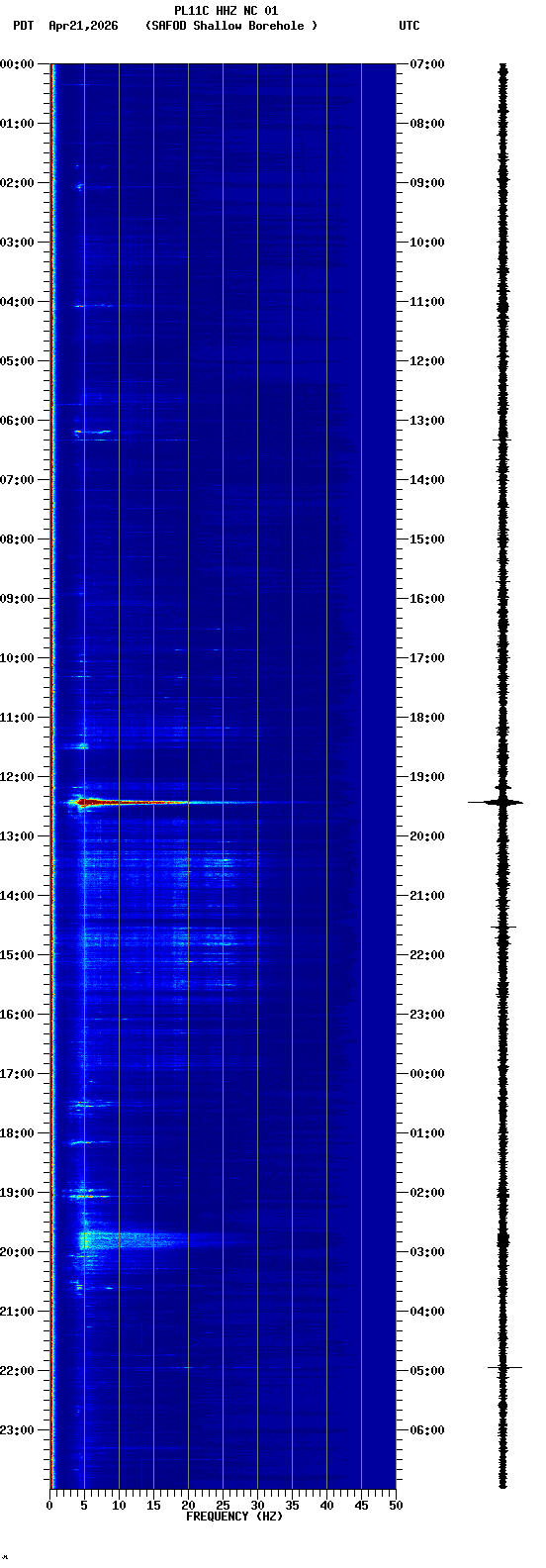Select the '45' frequency tick label

click(x=361, y=1506)
